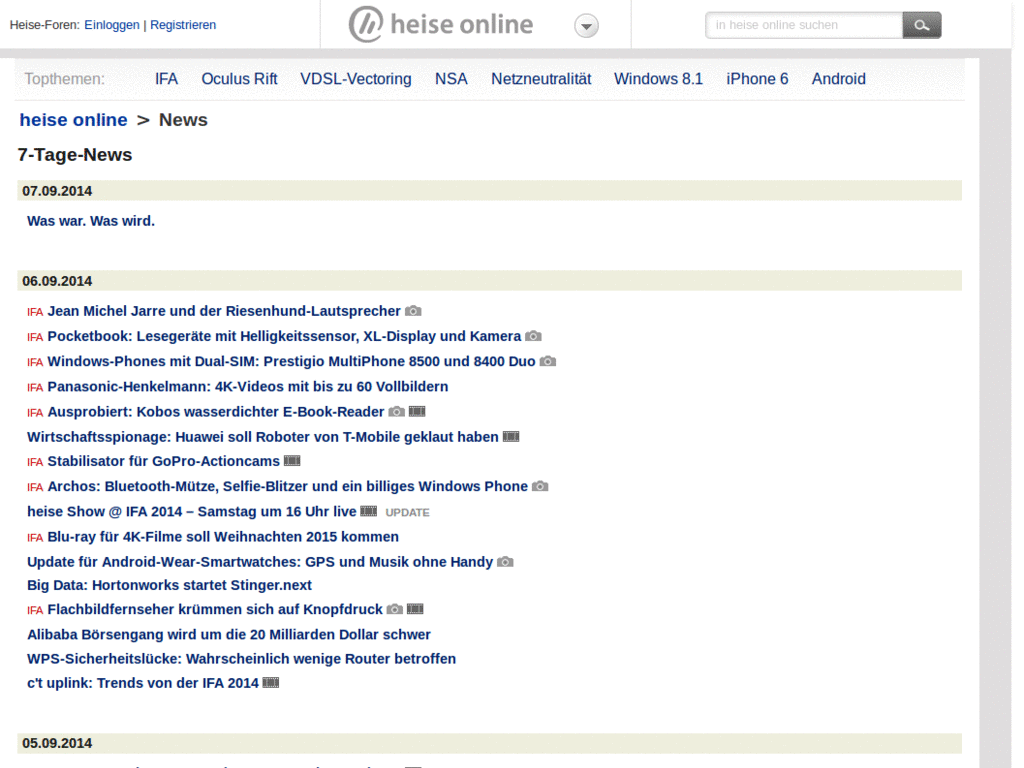Open Flachbildfernseher krümmen sich article
The image size is (1024, 768).
click(215, 609)
